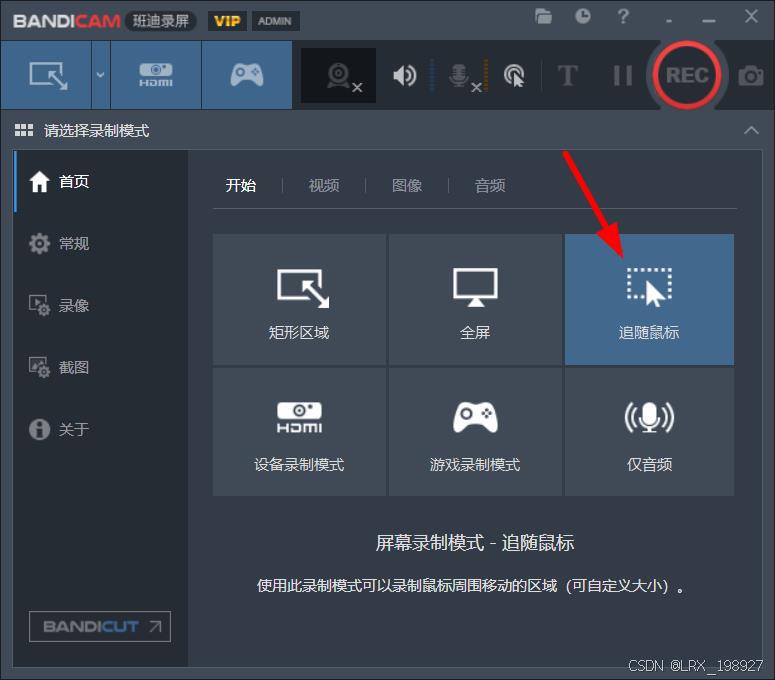Image resolution: width=775 pixels, height=680 pixels.
Task: Open 录像 video settings in sidebar
Action: [101, 305]
